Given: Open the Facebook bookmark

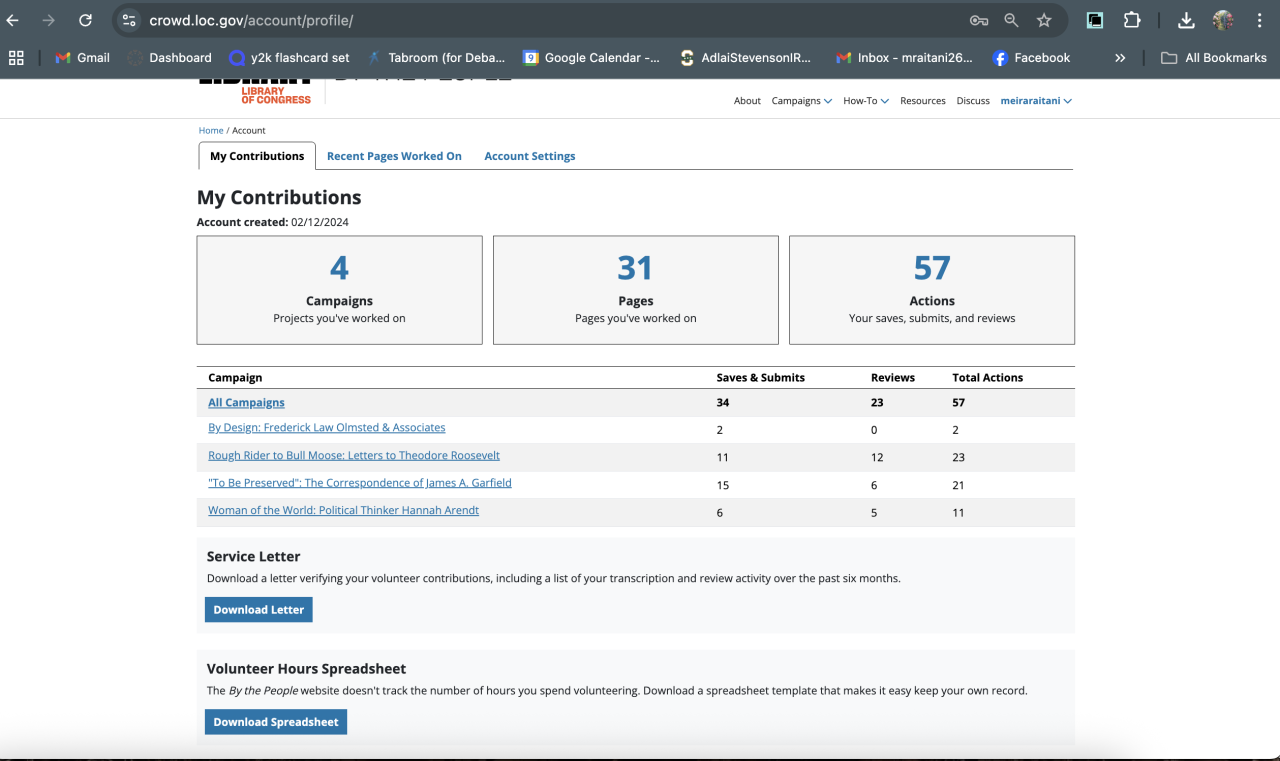Looking at the screenshot, I should (x=1031, y=58).
